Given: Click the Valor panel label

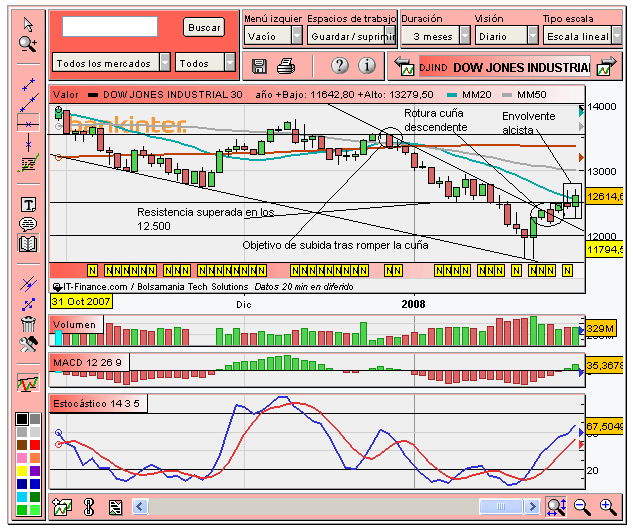Looking at the screenshot, I should [x=66, y=95].
